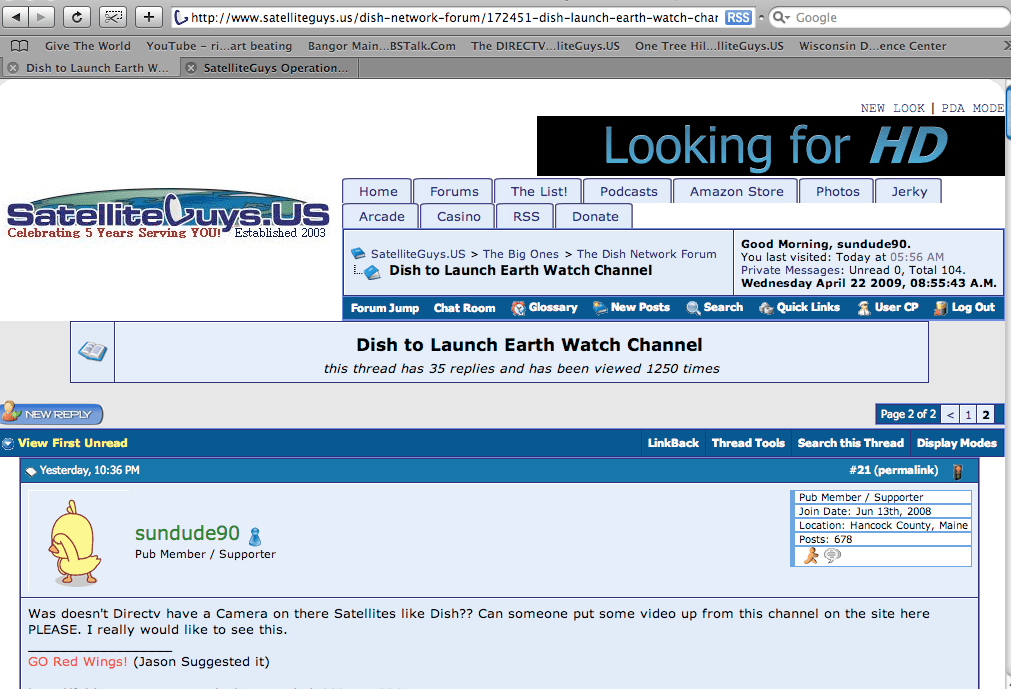The height and width of the screenshot is (689, 1011).
Task: Click the speech bubble icon under Posts count
Action: click(832, 556)
